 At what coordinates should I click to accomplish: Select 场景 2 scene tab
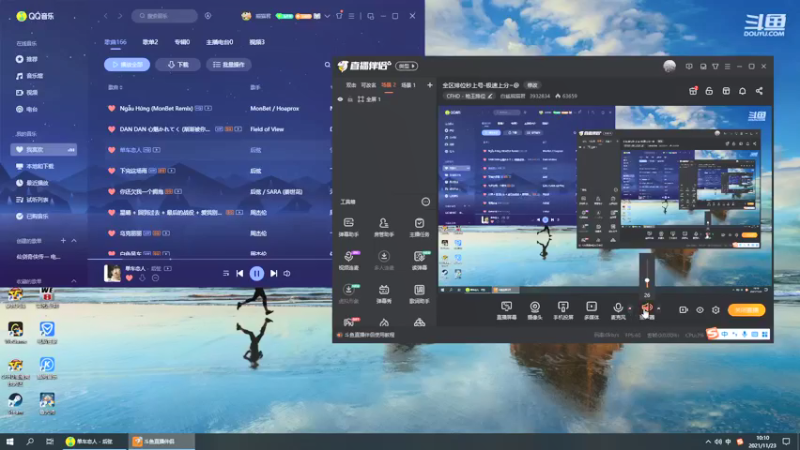388,85
